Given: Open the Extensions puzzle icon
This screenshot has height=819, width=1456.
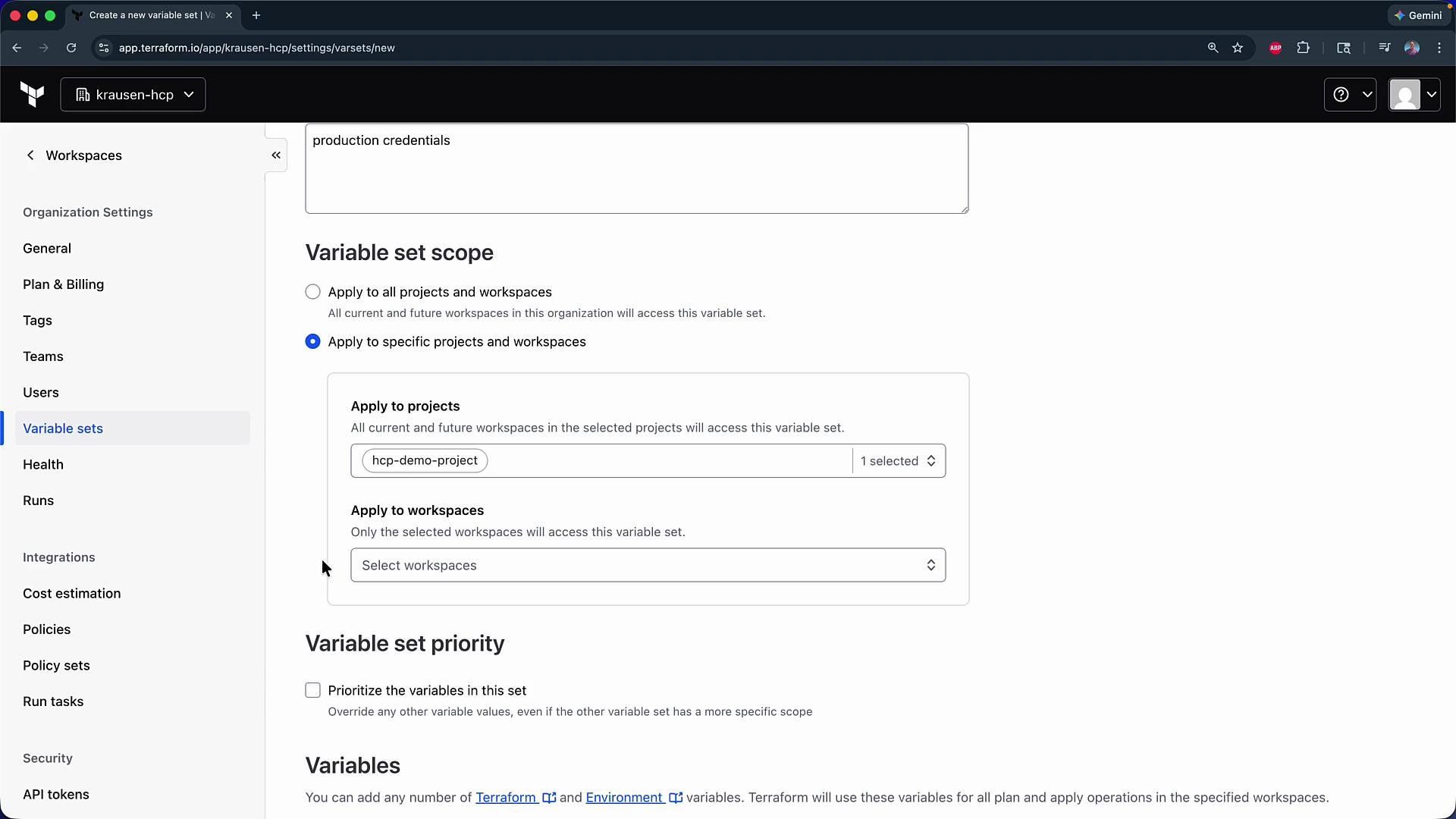Looking at the screenshot, I should click(x=1303, y=48).
